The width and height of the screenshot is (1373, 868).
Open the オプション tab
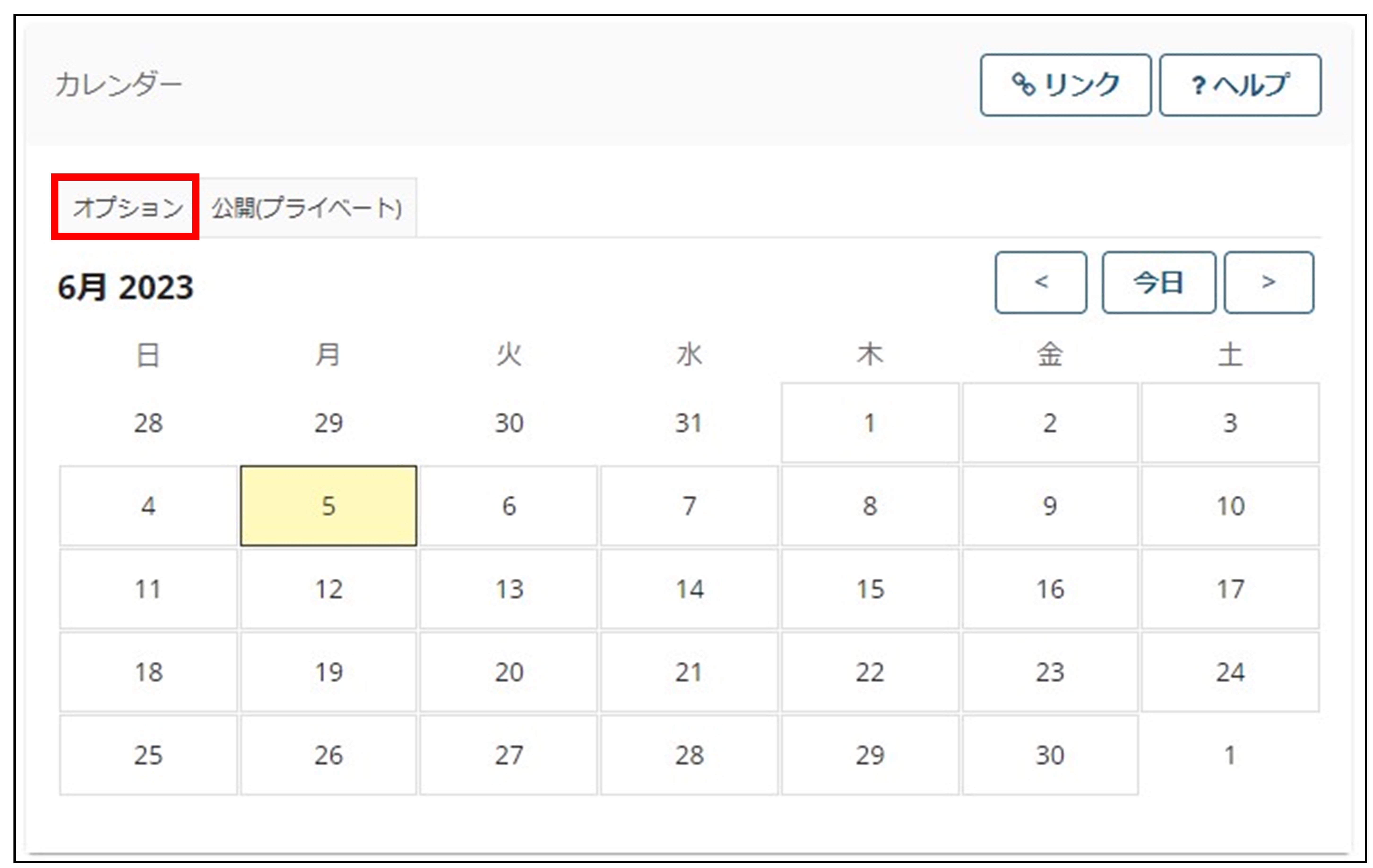click(x=127, y=207)
